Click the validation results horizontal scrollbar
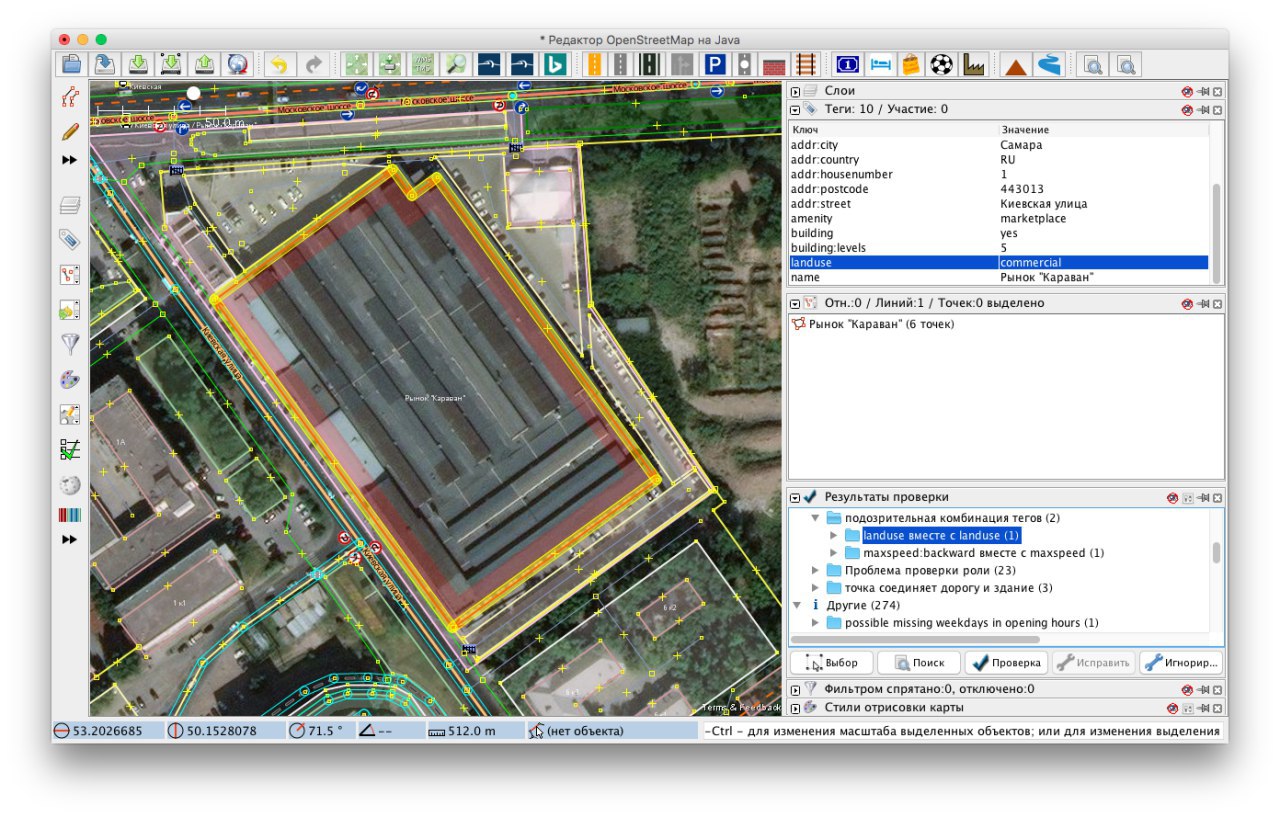Viewport: 1280px width, 817px height. (x=915, y=639)
